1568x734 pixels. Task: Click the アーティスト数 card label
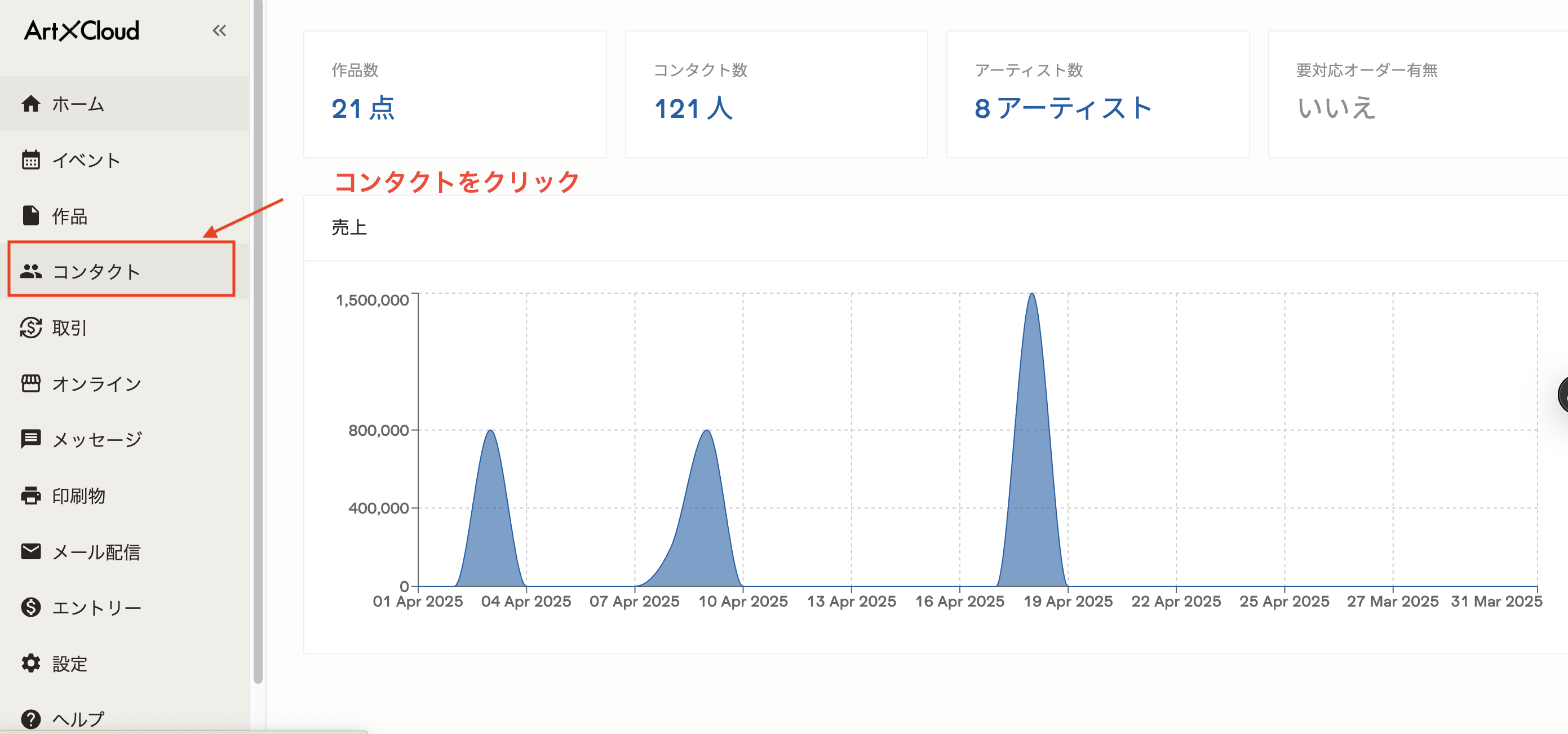point(1029,70)
